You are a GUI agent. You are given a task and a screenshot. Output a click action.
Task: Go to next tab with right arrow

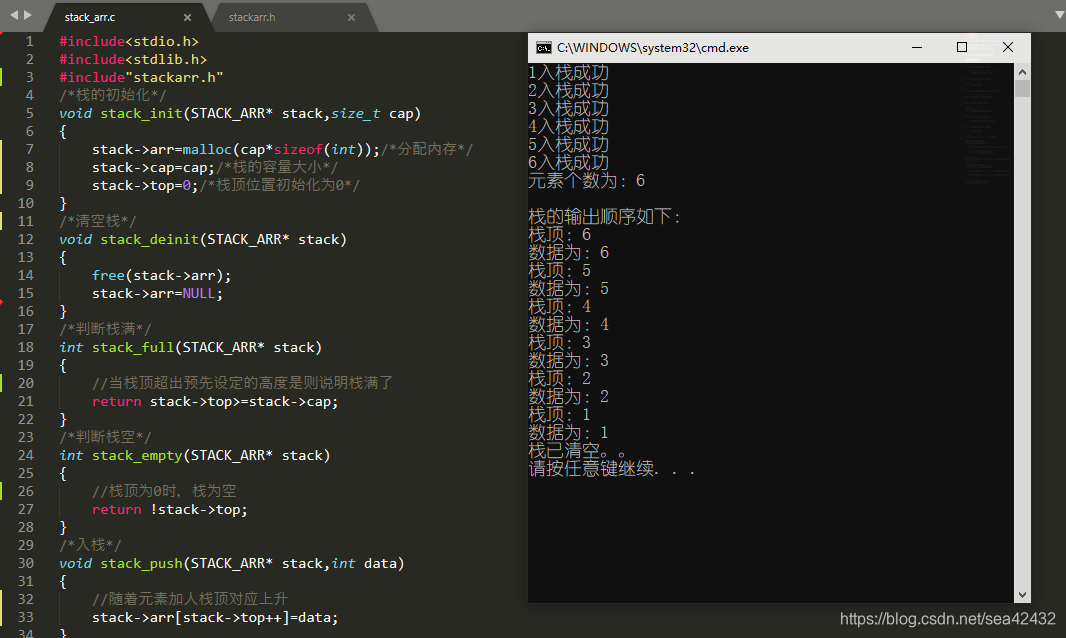[28, 14]
